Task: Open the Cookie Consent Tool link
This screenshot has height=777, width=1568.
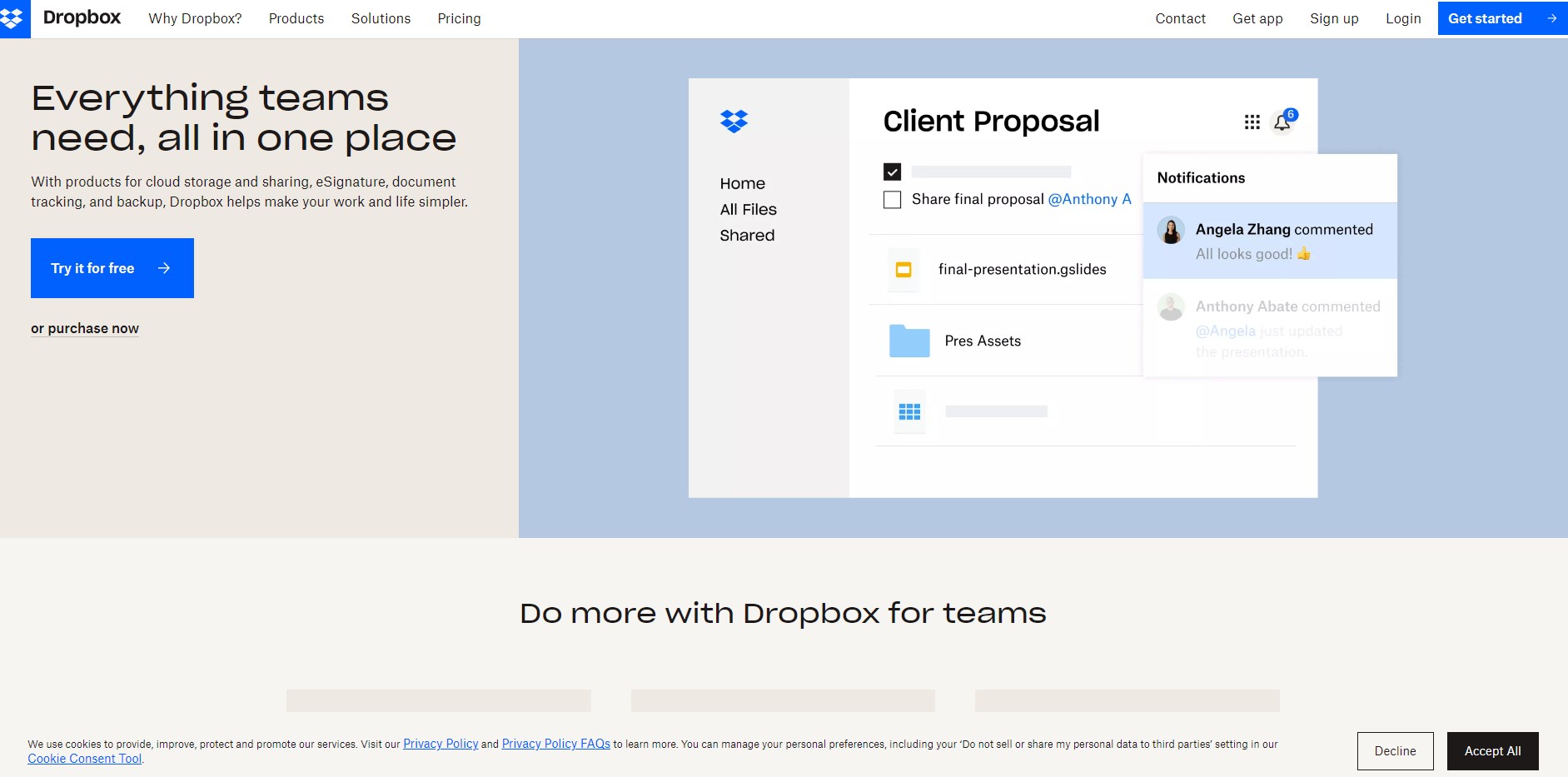Action: point(85,759)
